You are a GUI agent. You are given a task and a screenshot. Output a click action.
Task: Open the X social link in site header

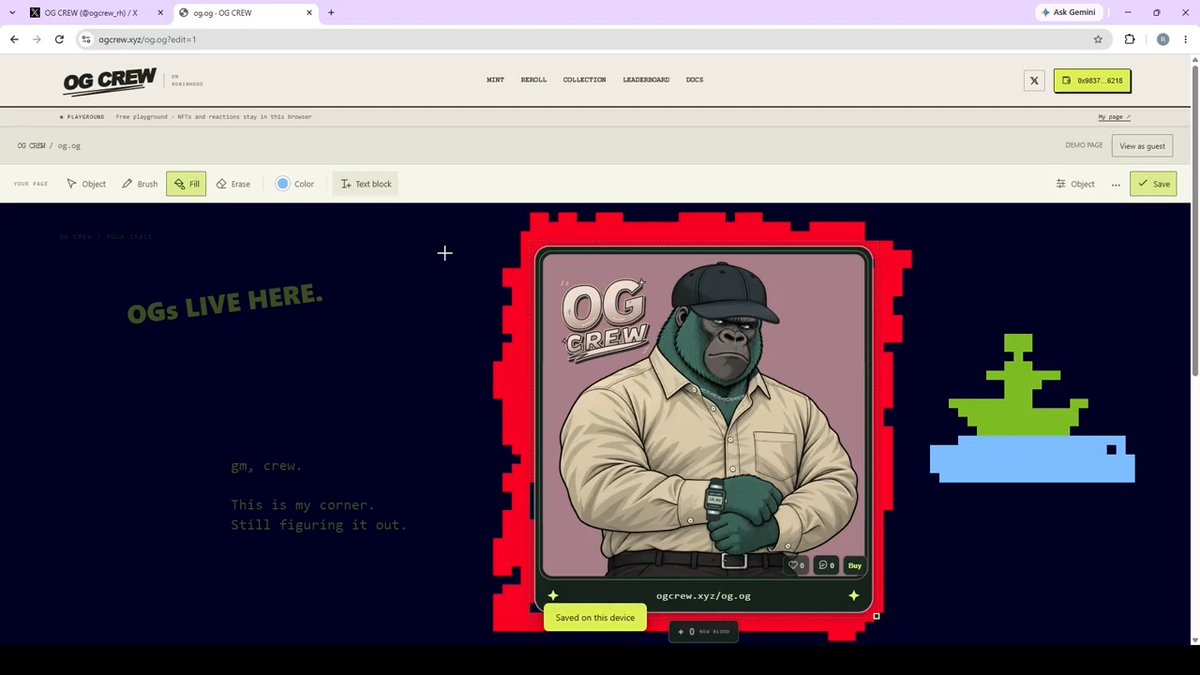tap(1034, 80)
